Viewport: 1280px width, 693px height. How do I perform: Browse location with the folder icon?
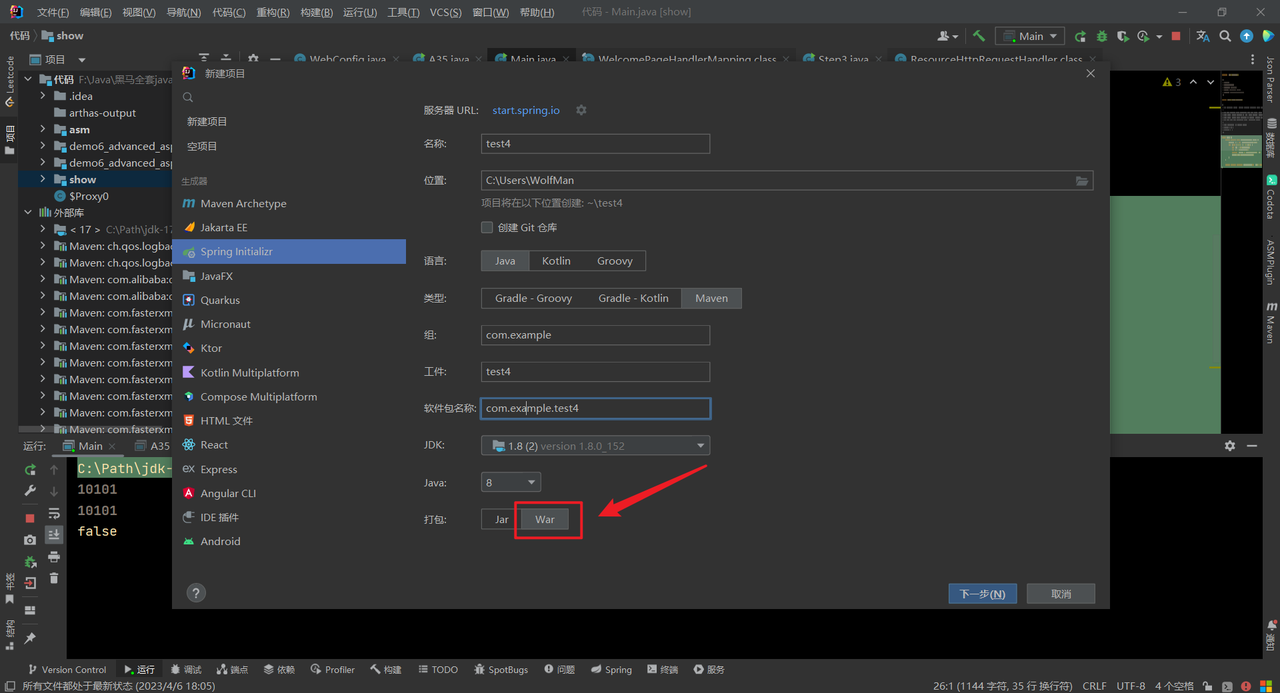click(1081, 181)
